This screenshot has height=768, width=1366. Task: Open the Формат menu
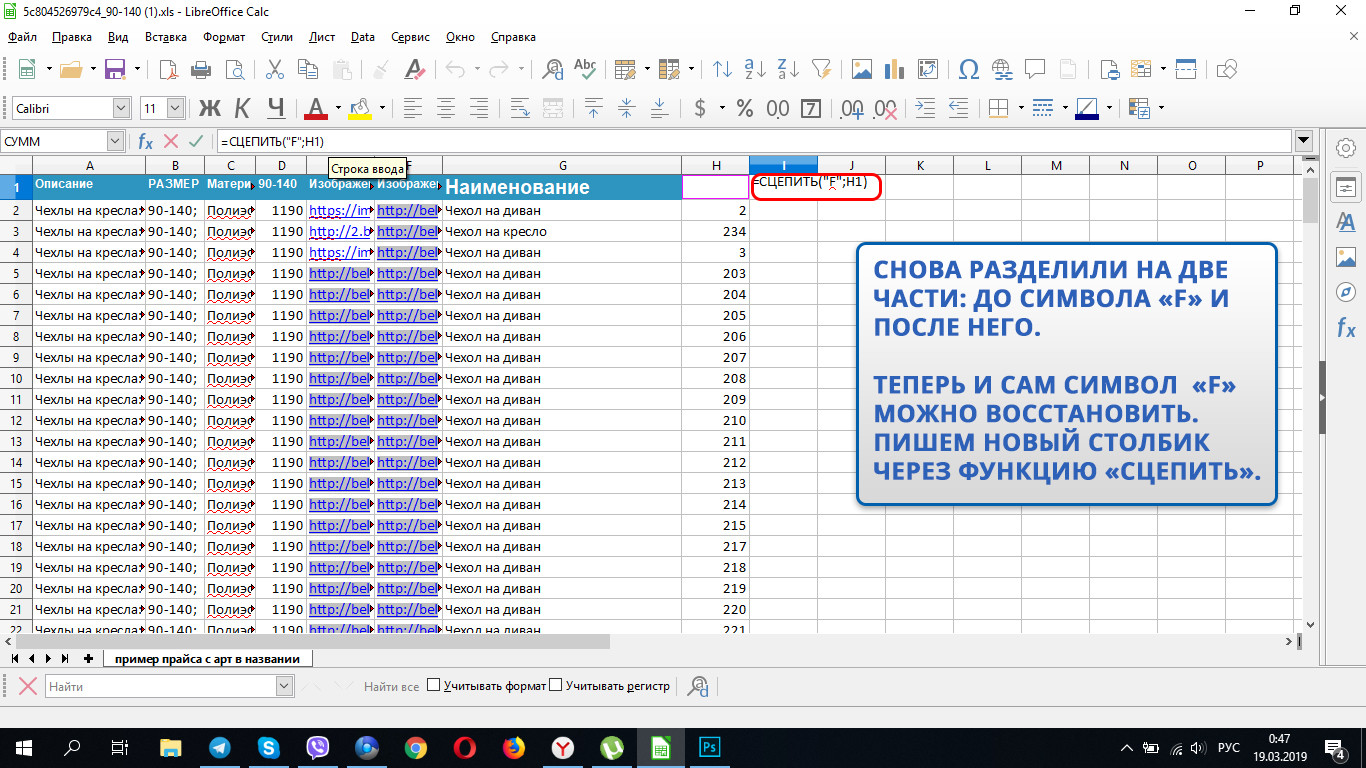[x=224, y=37]
